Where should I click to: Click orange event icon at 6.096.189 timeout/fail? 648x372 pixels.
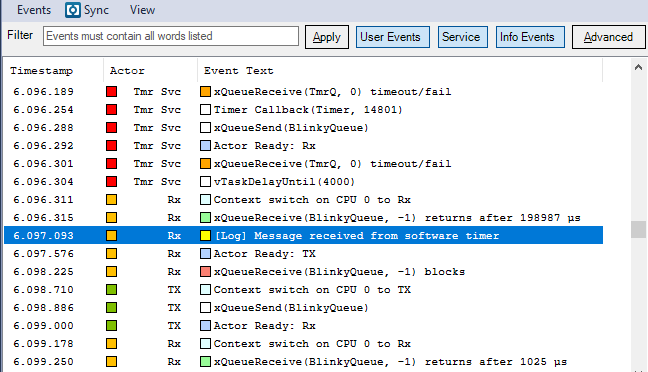click(205, 91)
